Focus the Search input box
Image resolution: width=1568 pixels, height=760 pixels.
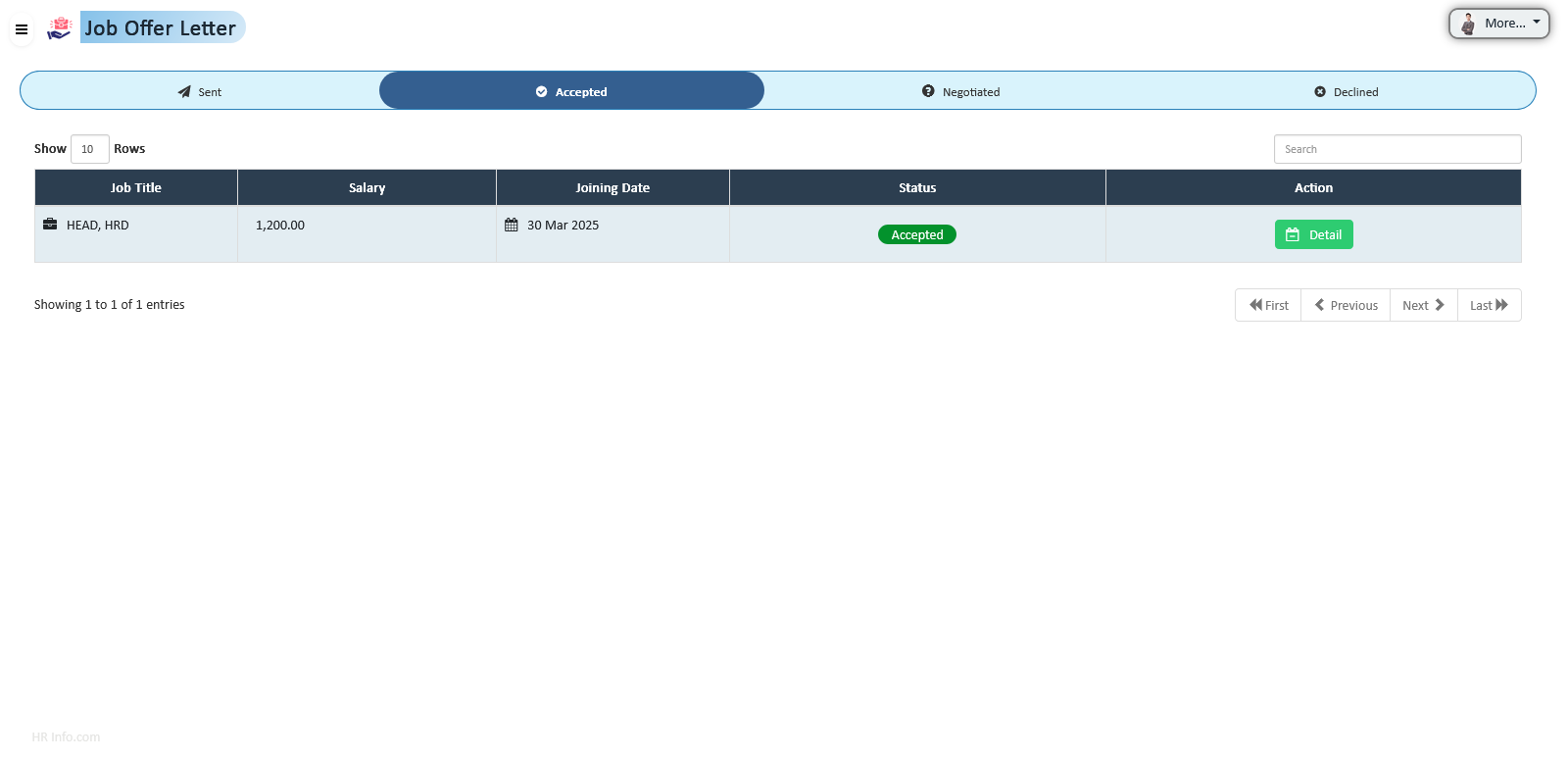1397,149
